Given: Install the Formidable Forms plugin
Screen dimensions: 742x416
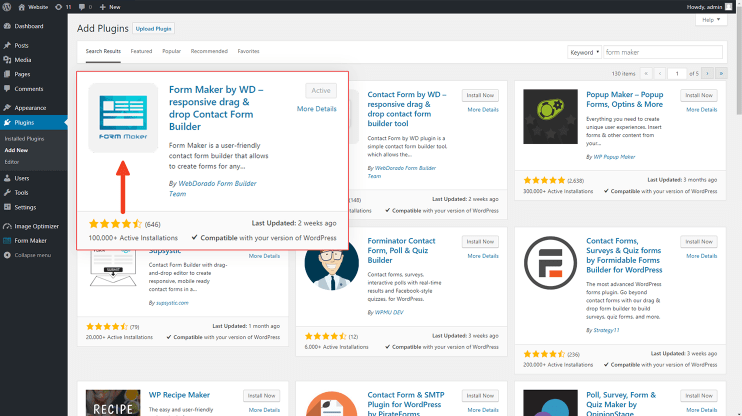Looking at the screenshot, I should (x=698, y=241).
